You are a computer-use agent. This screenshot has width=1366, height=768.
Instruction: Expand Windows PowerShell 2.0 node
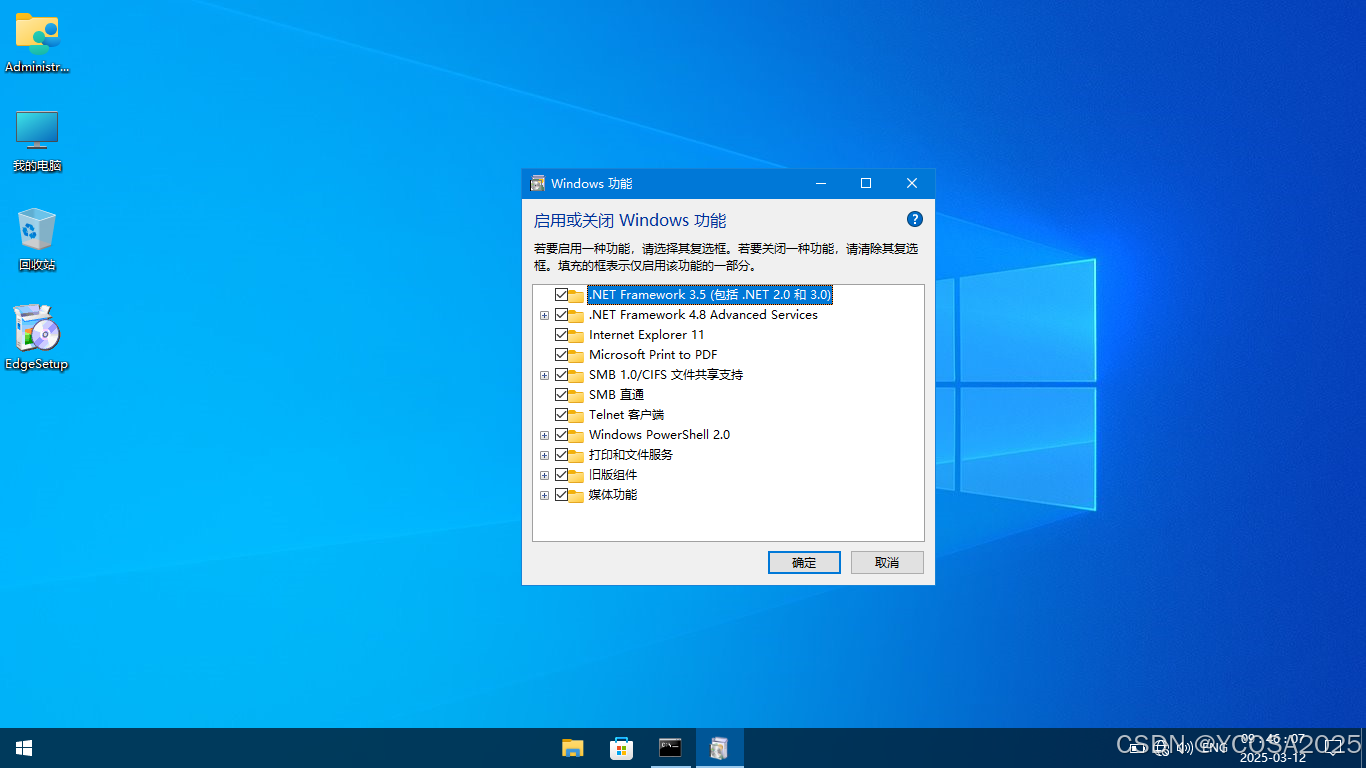545,435
